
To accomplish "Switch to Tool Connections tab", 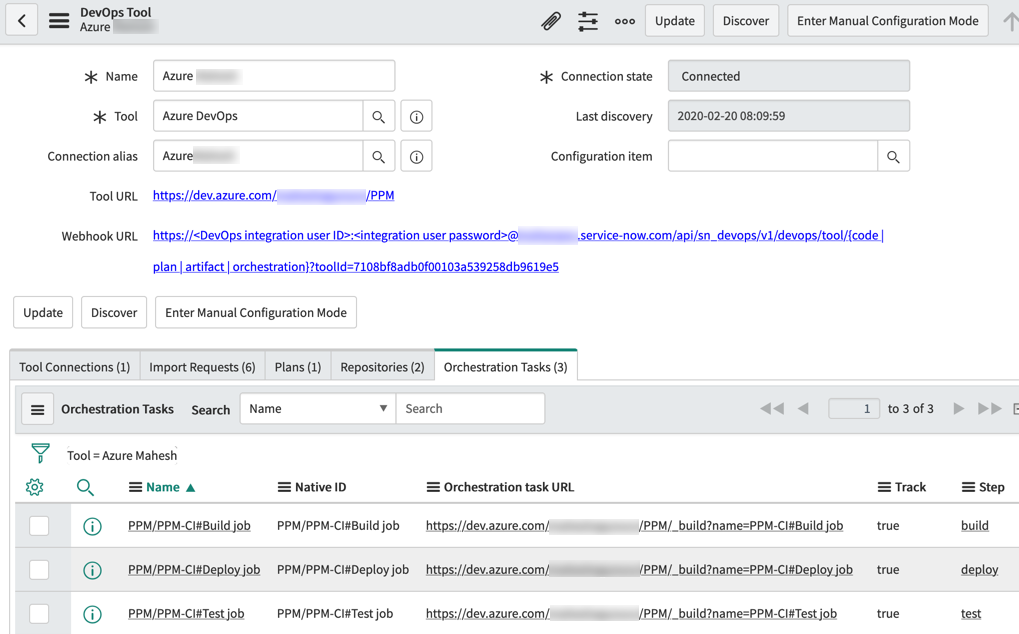I will pyautogui.click(x=75, y=367).
